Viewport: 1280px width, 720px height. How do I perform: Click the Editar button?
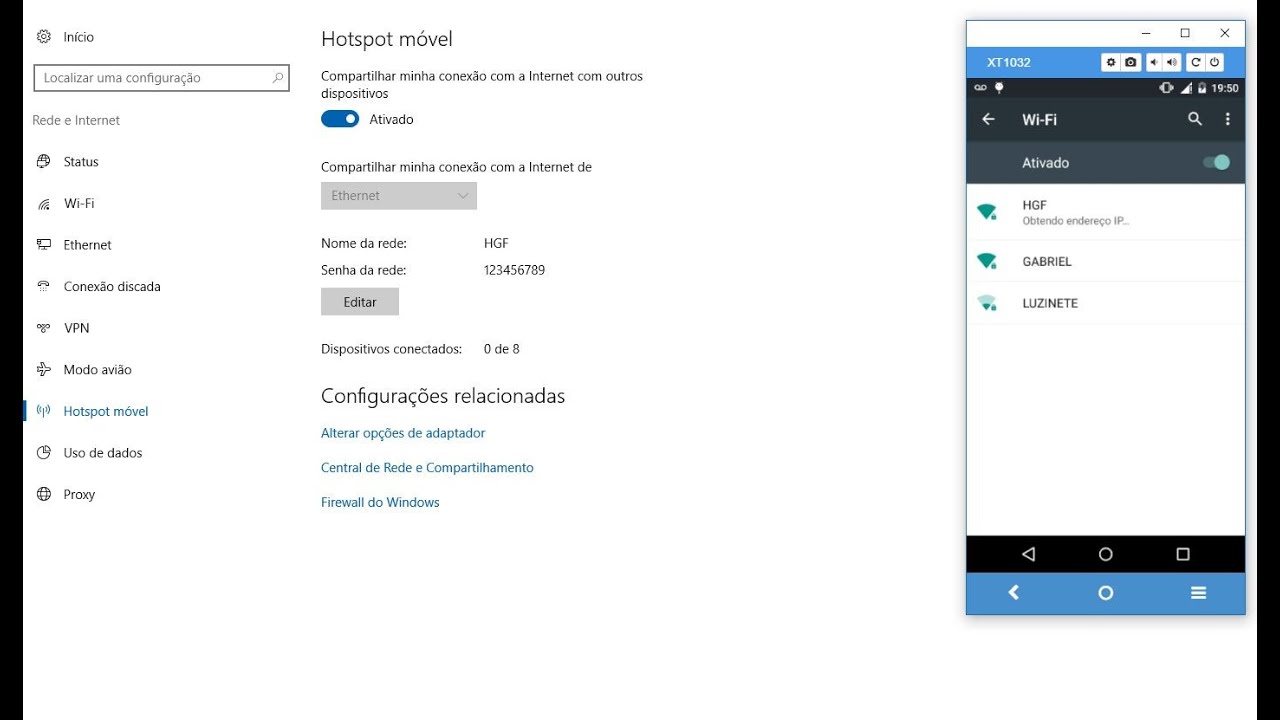pos(360,302)
